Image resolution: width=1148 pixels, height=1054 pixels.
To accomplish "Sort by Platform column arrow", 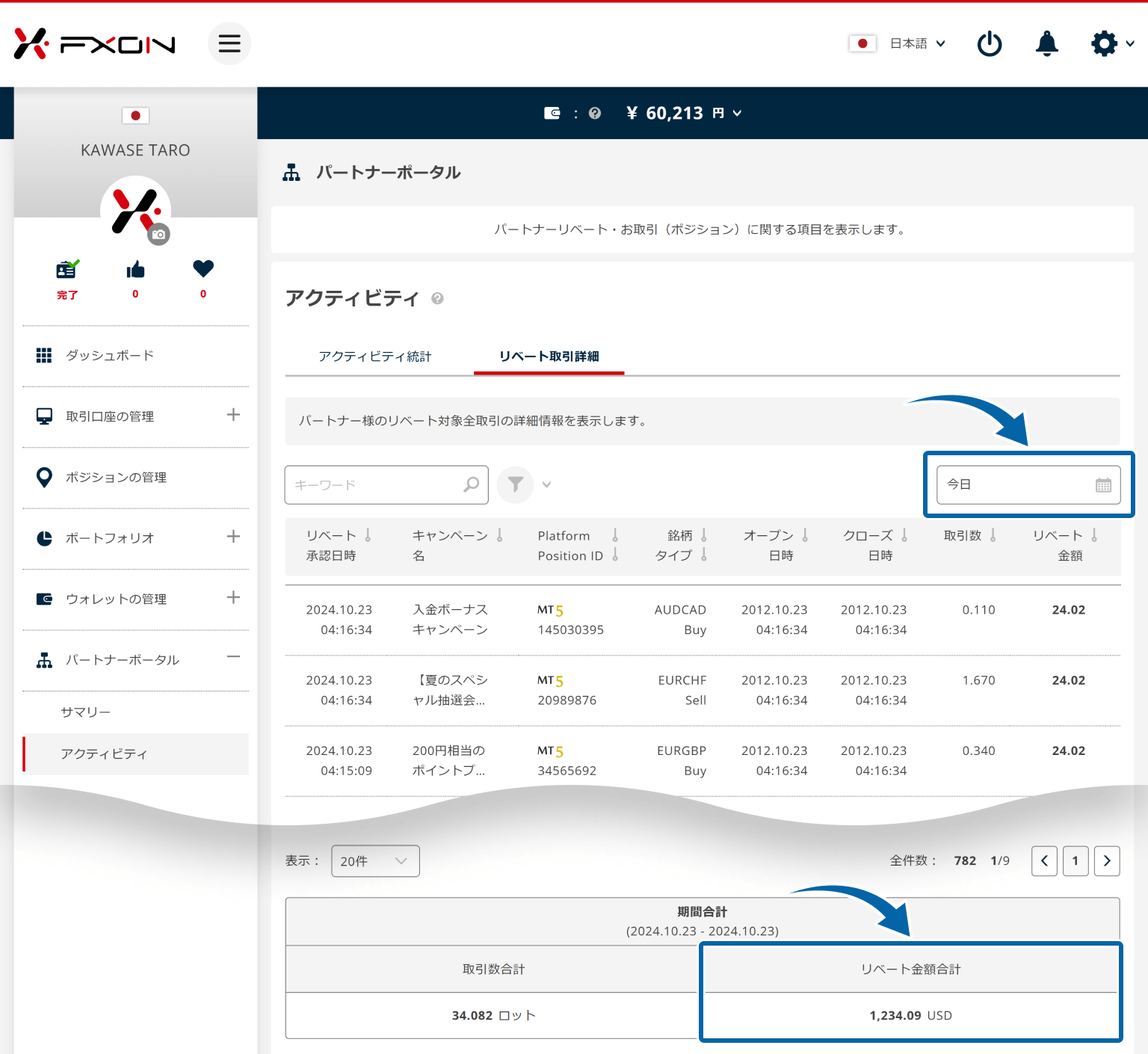I will [x=615, y=535].
